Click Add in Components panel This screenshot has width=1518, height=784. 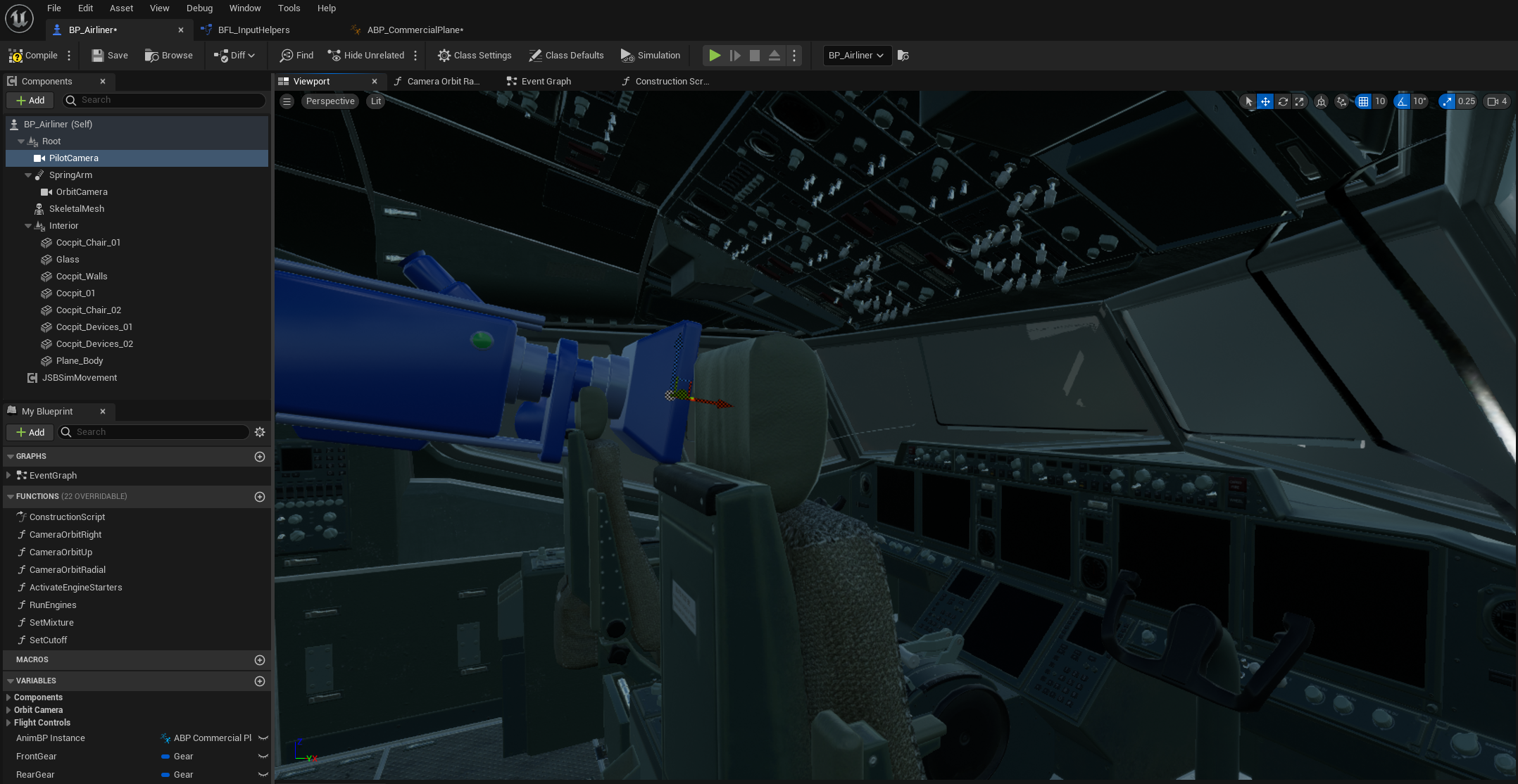(x=30, y=101)
